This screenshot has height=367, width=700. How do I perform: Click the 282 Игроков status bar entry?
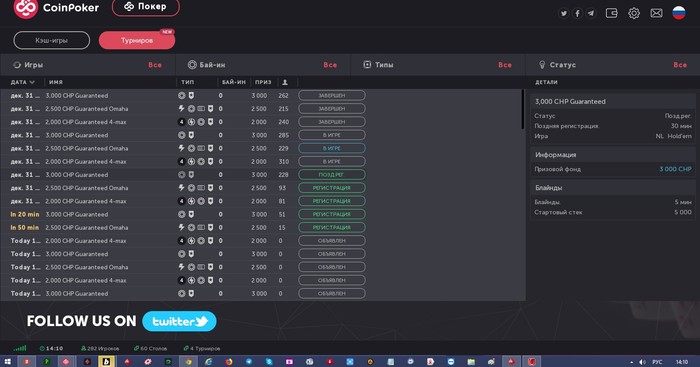pos(100,348)
